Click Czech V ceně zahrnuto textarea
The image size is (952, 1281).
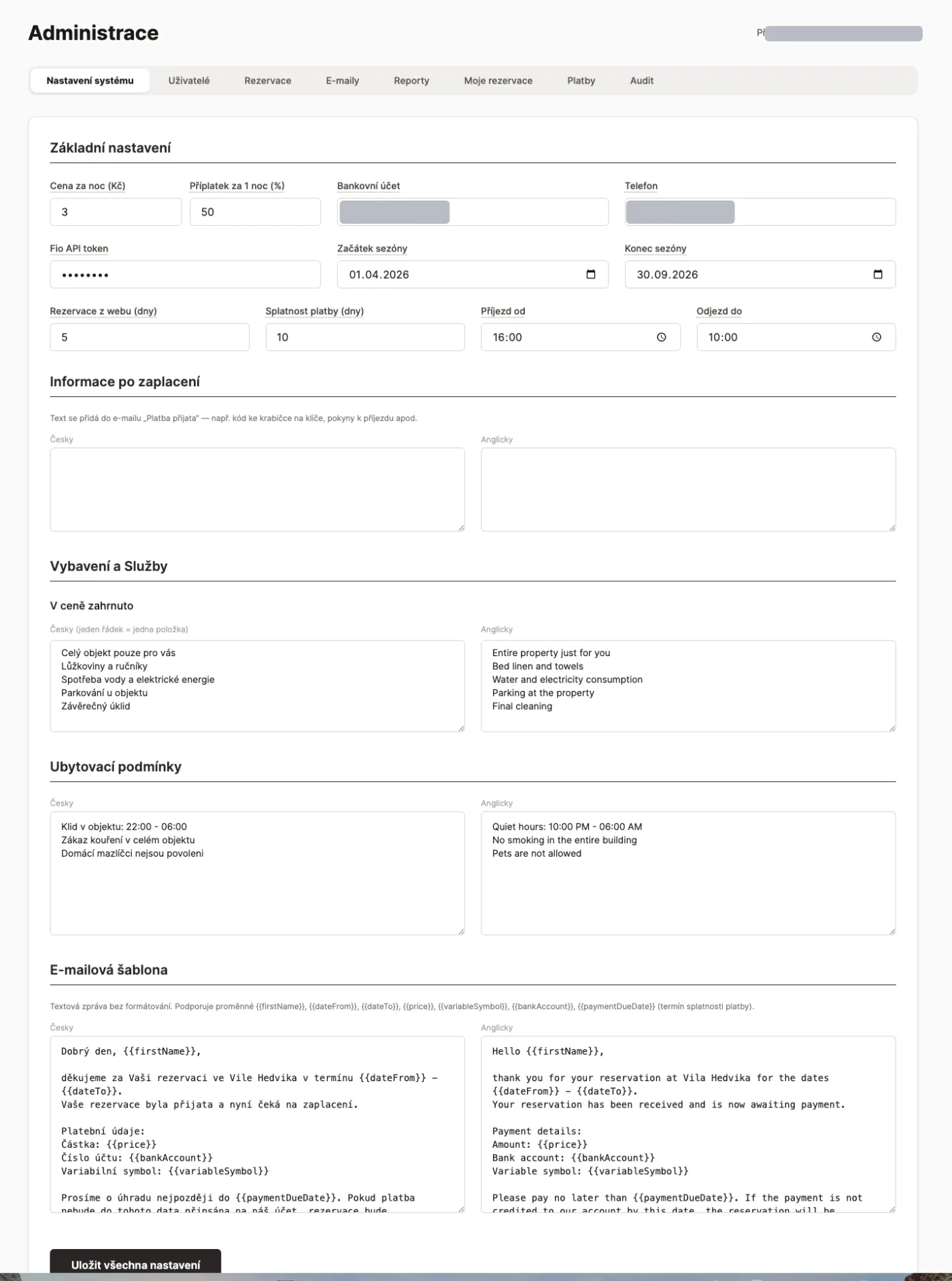(257, 686)
